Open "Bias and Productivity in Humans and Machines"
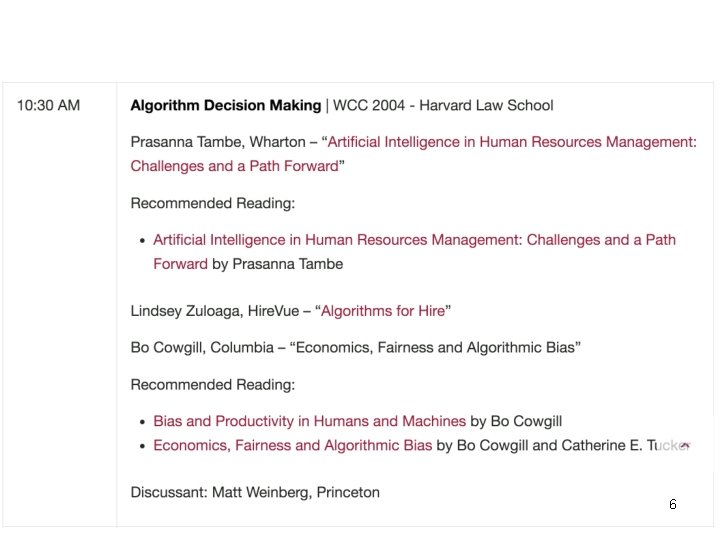Screen dimensions: 720x540 (x=309, y=421)
